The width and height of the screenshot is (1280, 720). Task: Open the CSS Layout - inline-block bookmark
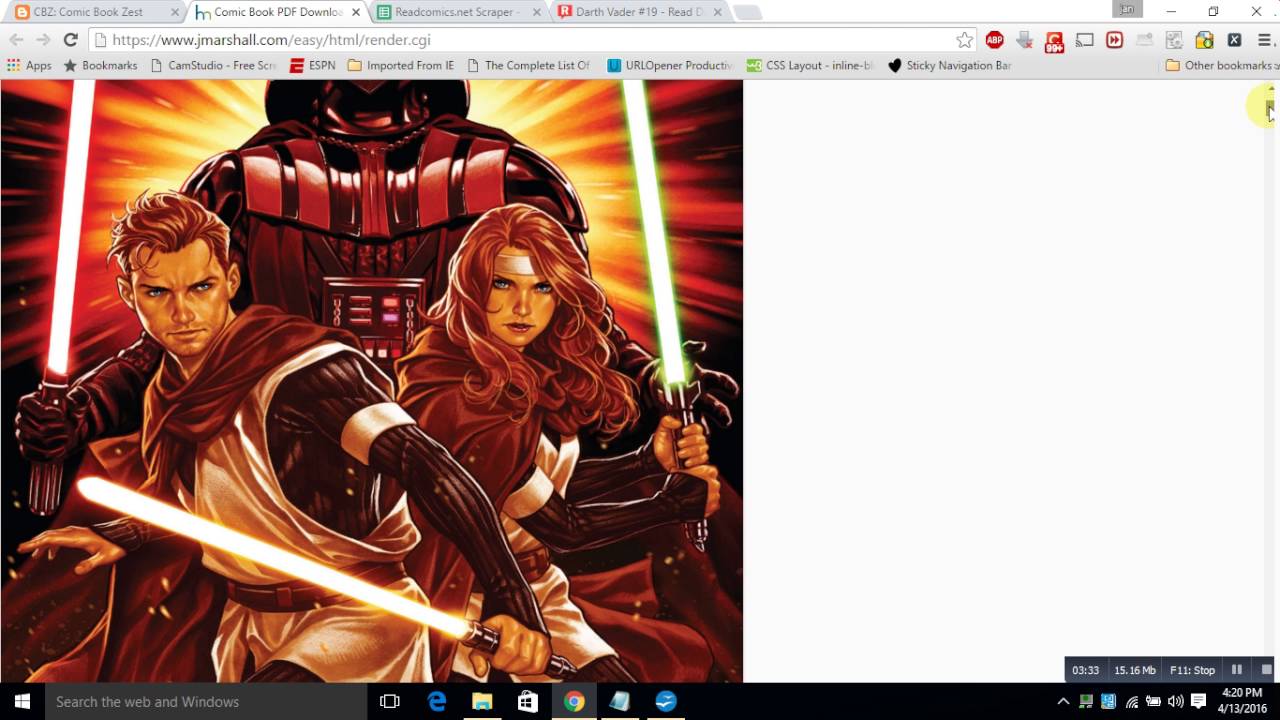pyautogui.click(x=810, y=65)
